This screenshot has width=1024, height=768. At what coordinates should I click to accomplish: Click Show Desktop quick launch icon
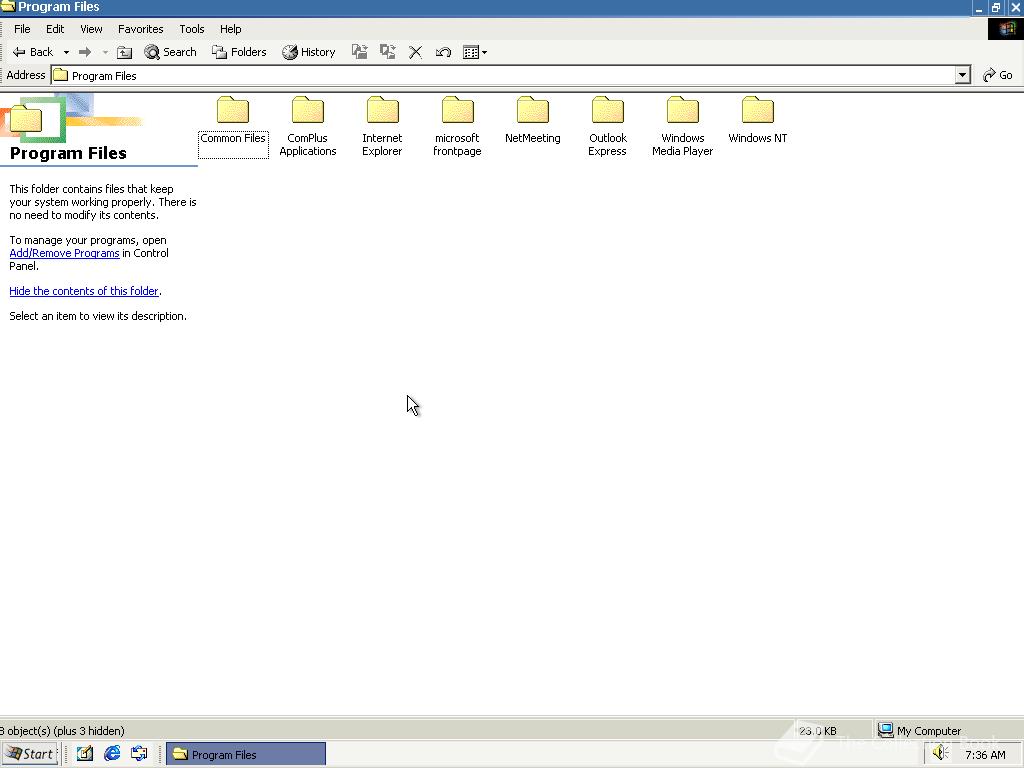(85, 754)
